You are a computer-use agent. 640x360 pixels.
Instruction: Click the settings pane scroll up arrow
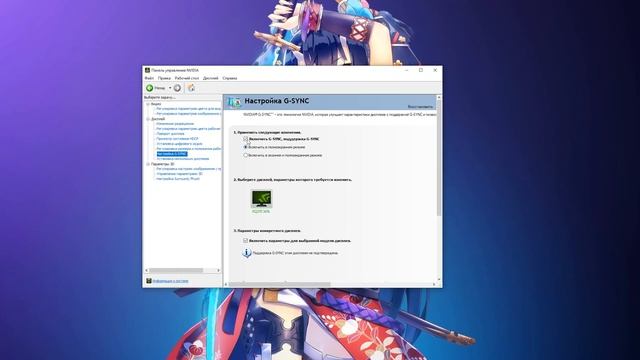(x=439, y=98)
